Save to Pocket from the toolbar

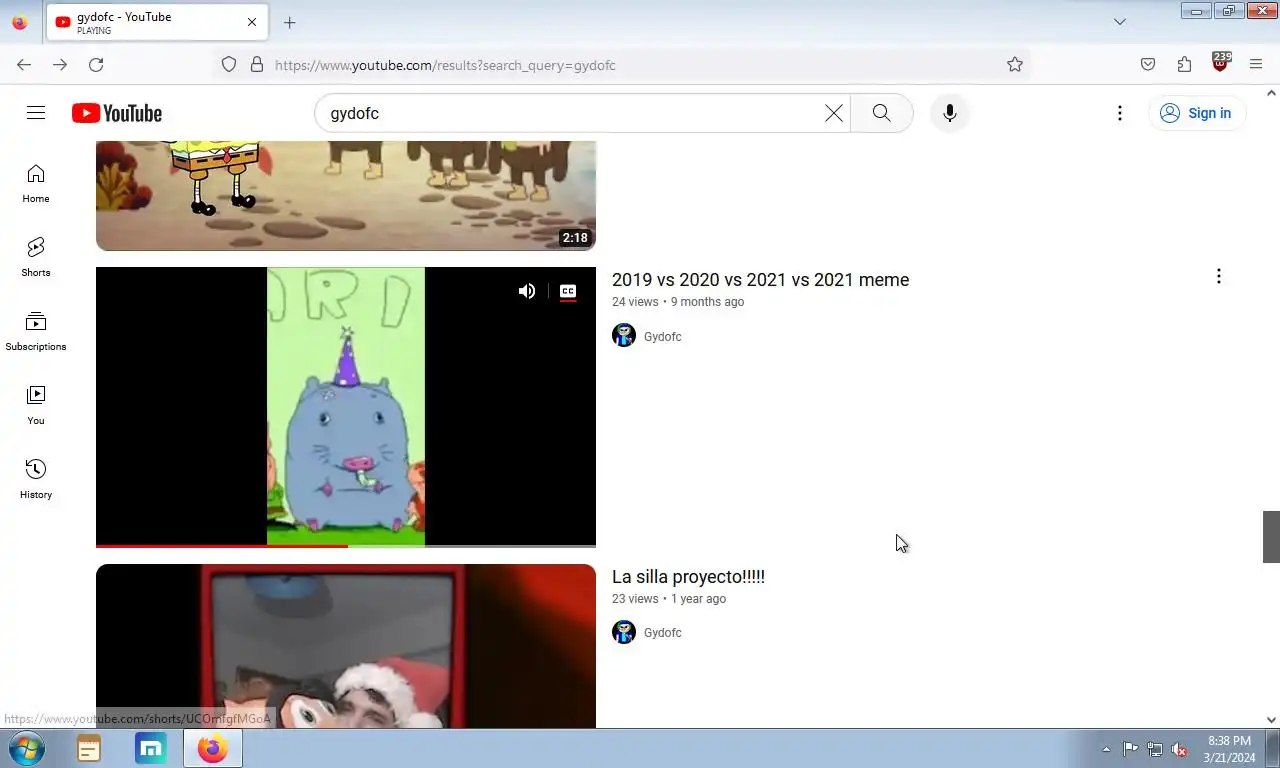1148,65
